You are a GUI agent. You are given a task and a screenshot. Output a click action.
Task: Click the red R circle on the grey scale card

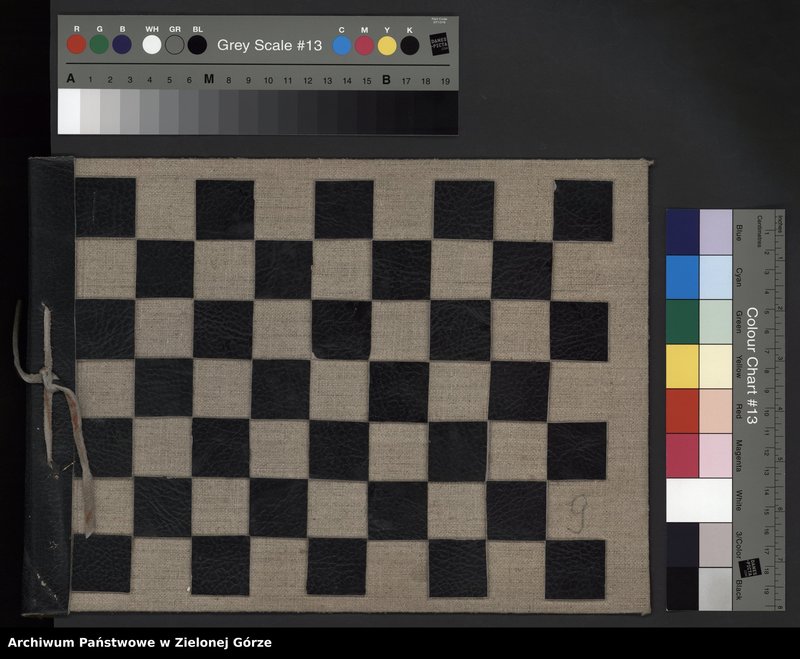[77, 45]
